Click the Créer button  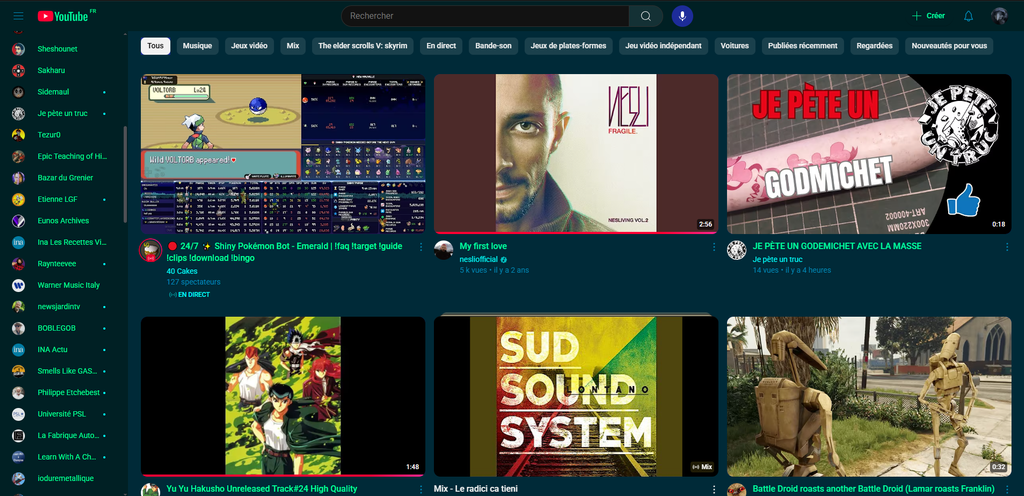[x=928, y=16]
